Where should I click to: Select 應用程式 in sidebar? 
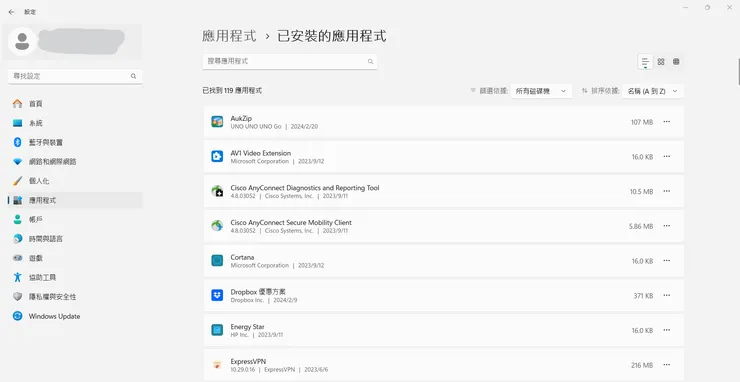[x=75, y=200]
